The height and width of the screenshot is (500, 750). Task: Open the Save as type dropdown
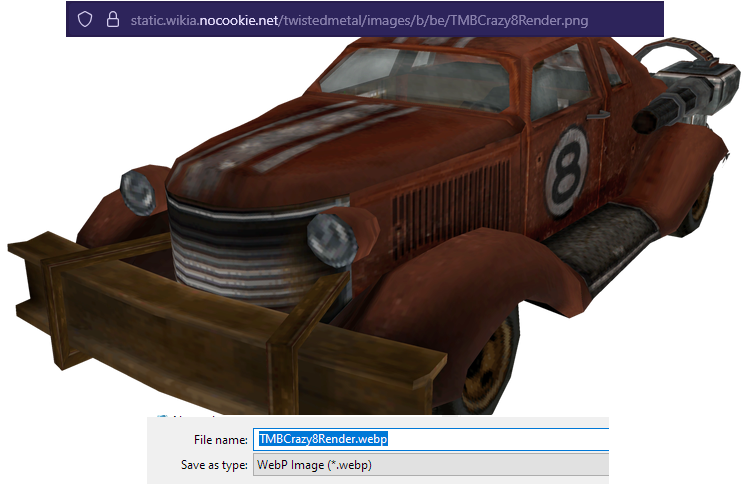(431, 465)
